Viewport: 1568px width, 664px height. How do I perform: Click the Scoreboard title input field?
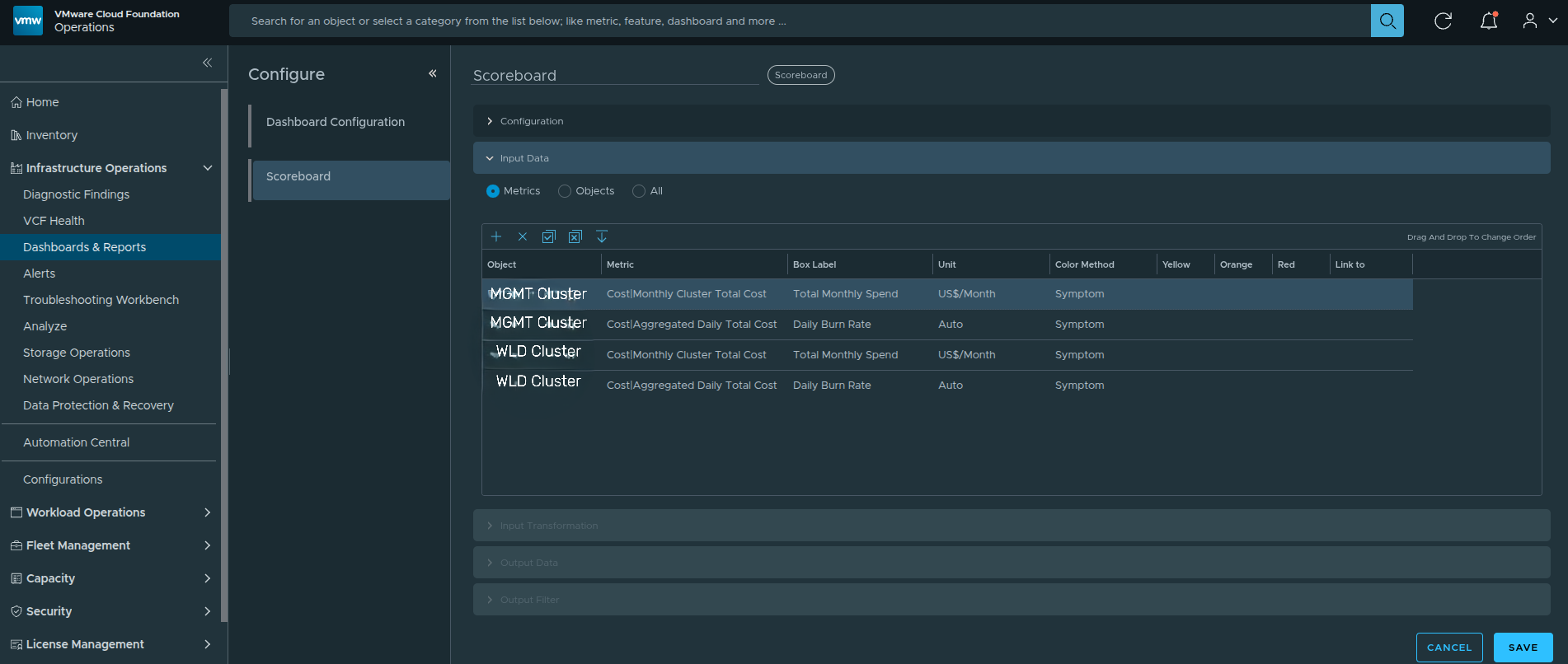615,76
